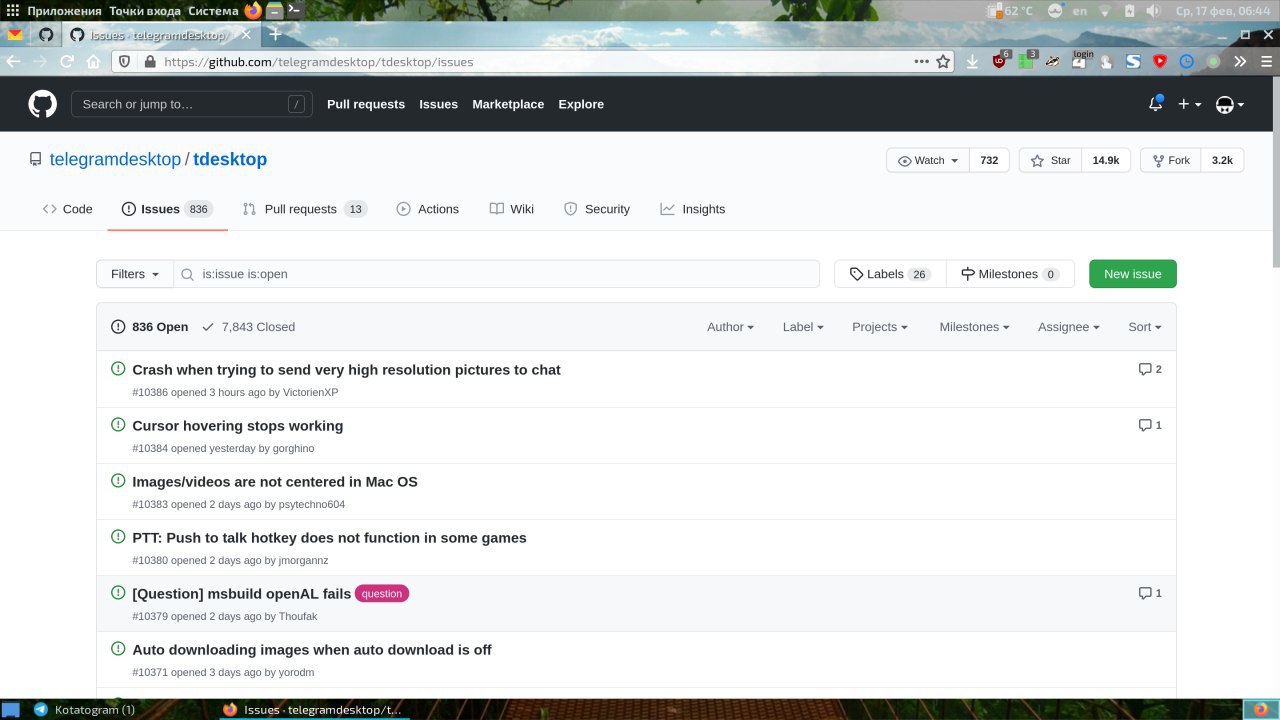Open the Sort dropdown
The height and width of the screenshot is (720, 1280).
pos(1145,327)
